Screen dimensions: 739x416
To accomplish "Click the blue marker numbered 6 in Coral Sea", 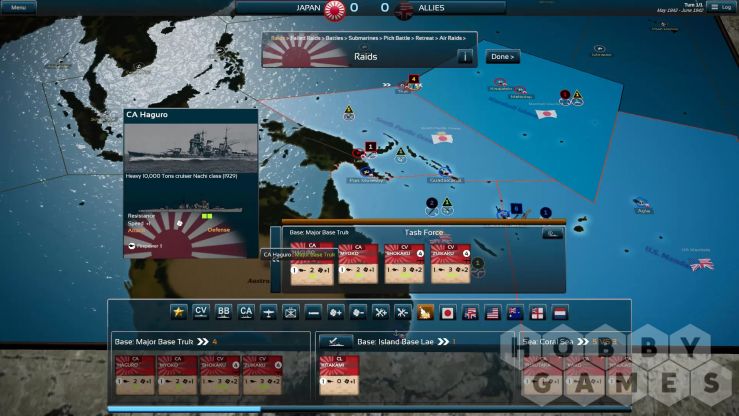I will [517, 208].
